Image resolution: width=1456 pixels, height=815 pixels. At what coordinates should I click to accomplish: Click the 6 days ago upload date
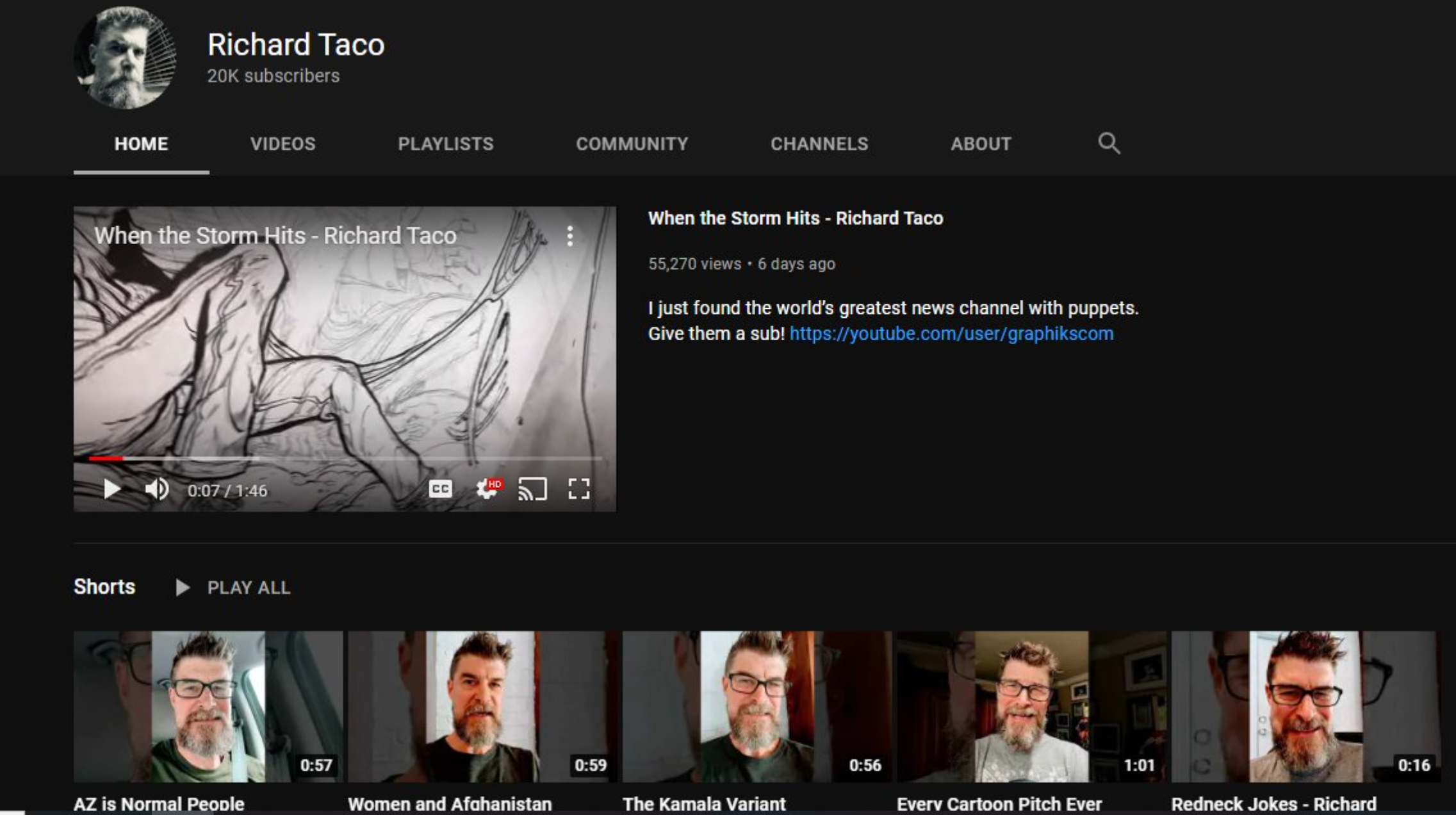tap(796, 264)
